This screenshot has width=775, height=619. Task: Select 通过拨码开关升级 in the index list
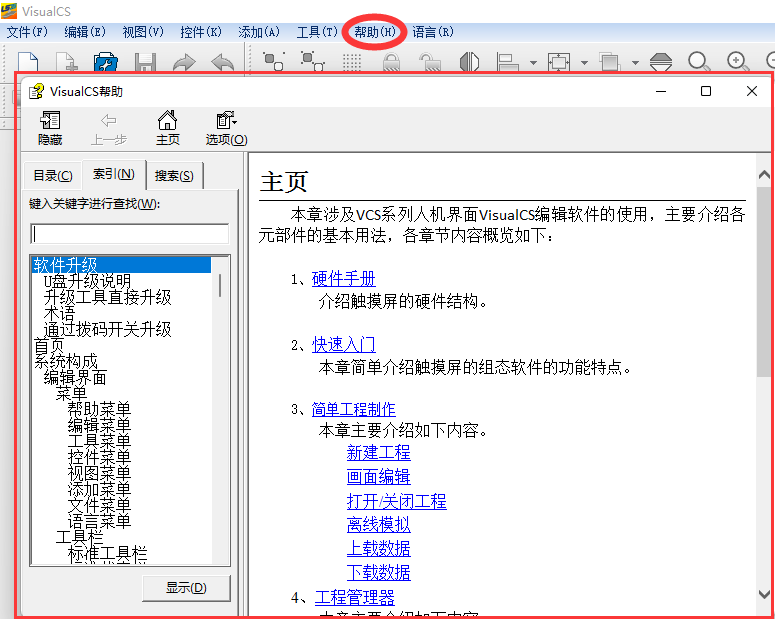click(107, 329)
